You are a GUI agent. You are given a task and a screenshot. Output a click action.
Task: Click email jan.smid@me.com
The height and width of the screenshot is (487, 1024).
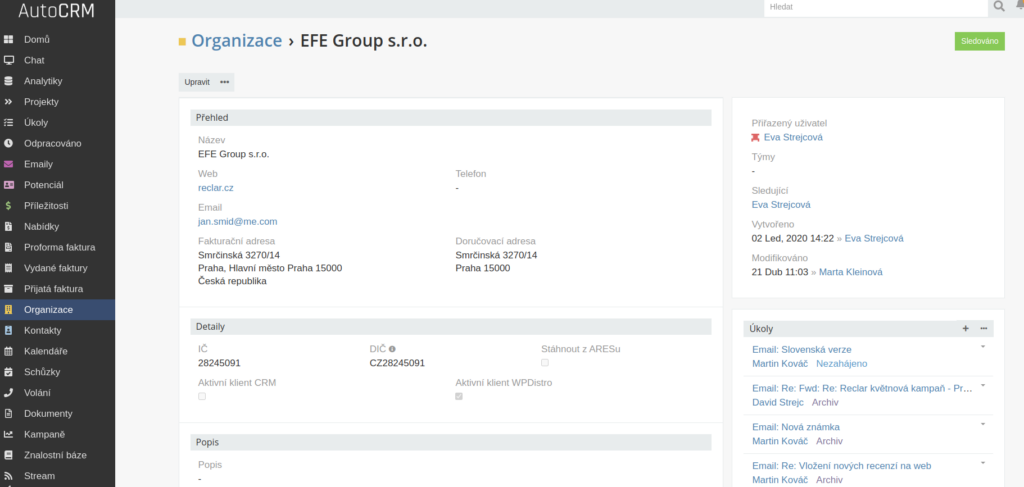pyautogui.click(x=238, y=222)
